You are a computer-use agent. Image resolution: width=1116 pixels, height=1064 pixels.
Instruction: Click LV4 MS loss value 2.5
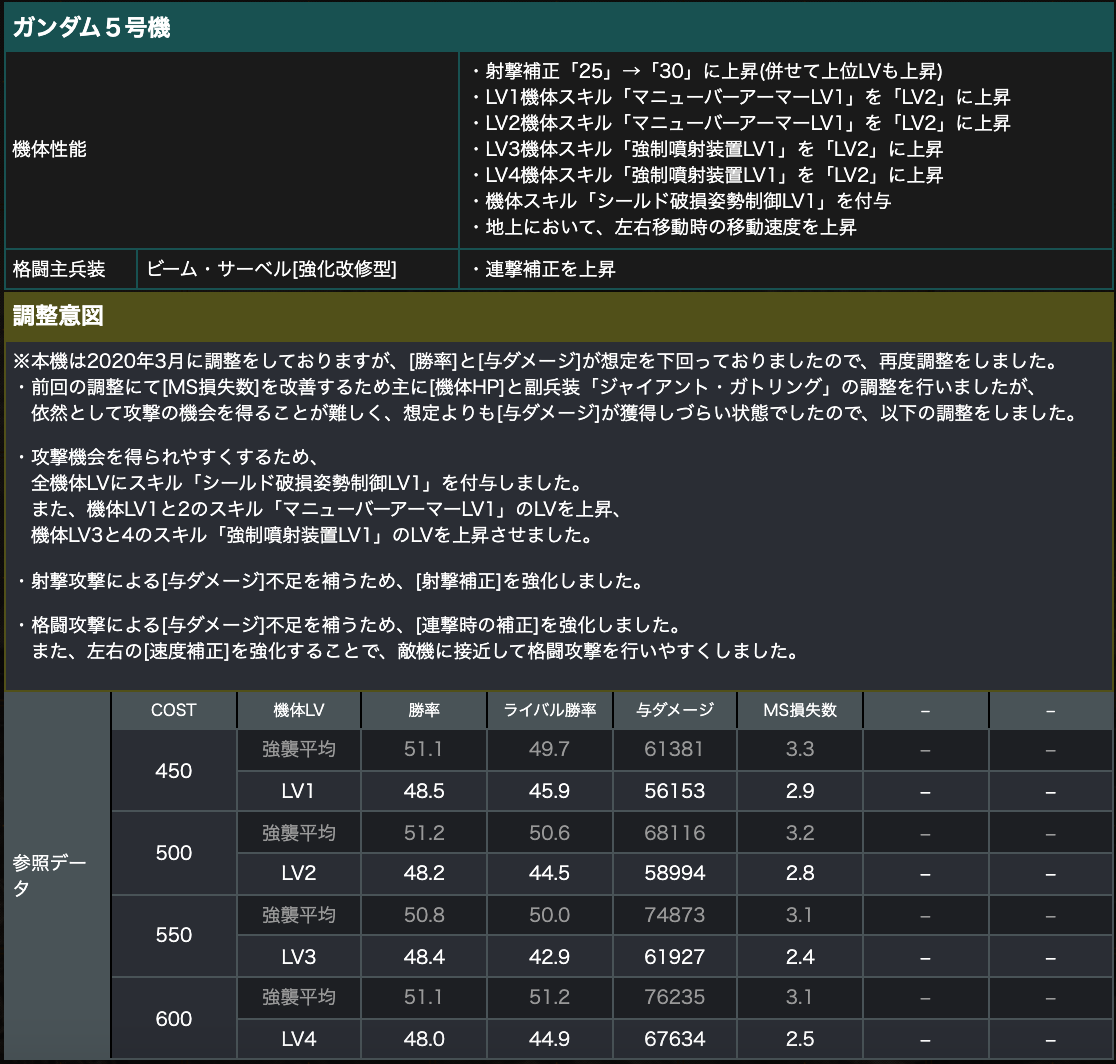800,1039
